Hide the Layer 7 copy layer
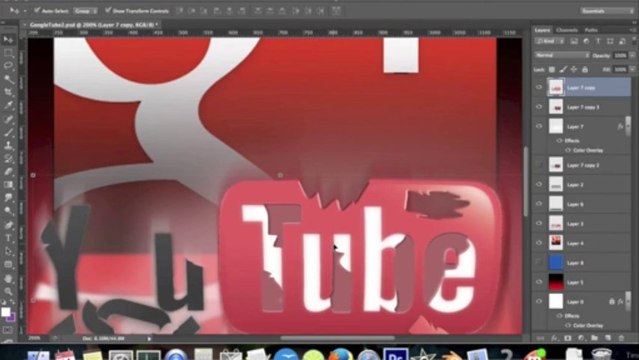This screenshot has height=360, width=639. tap(539, 87)
